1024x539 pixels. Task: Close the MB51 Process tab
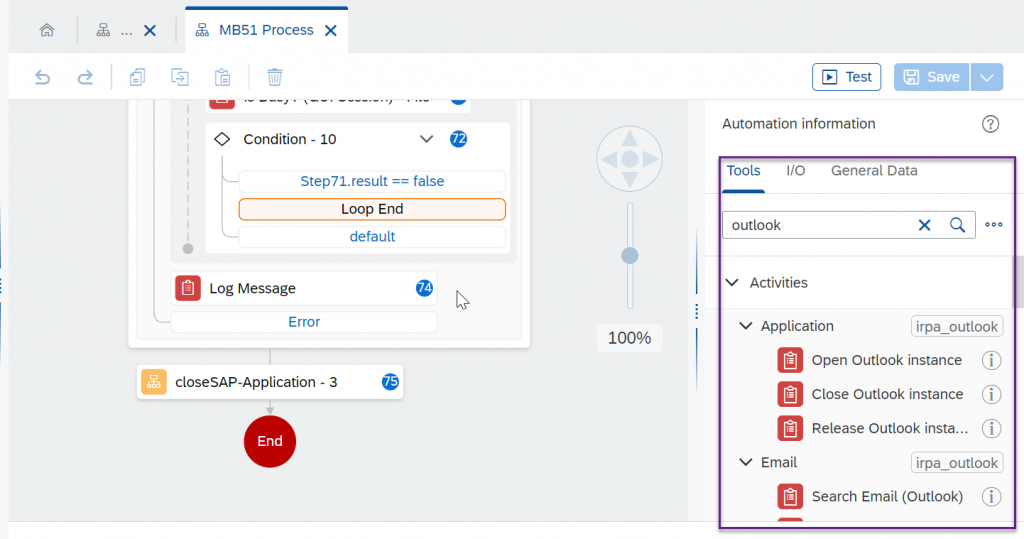[331, 31]
